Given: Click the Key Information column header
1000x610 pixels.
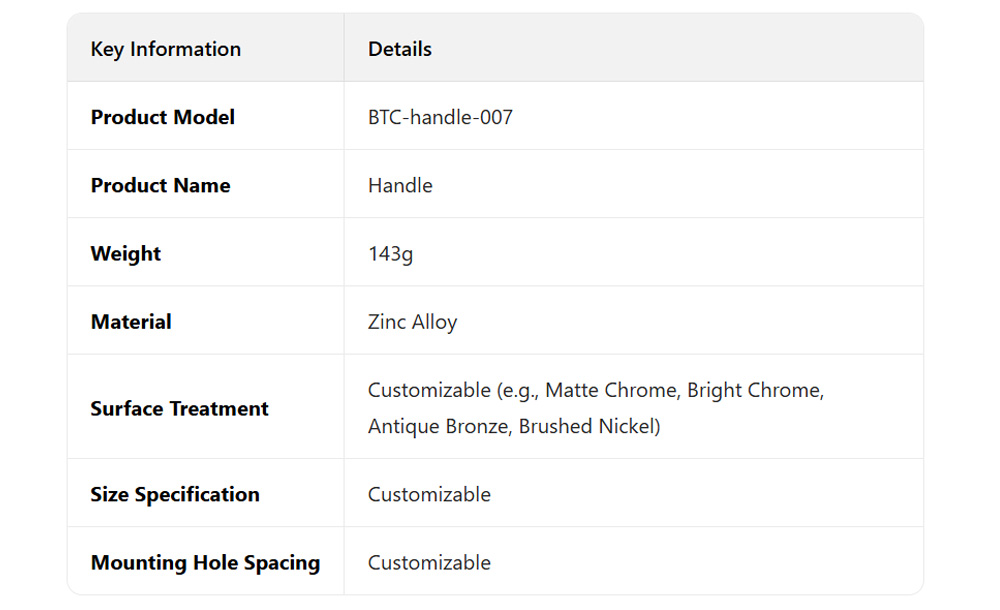Looking at the screenshot, I should click(x=166, y=49).
